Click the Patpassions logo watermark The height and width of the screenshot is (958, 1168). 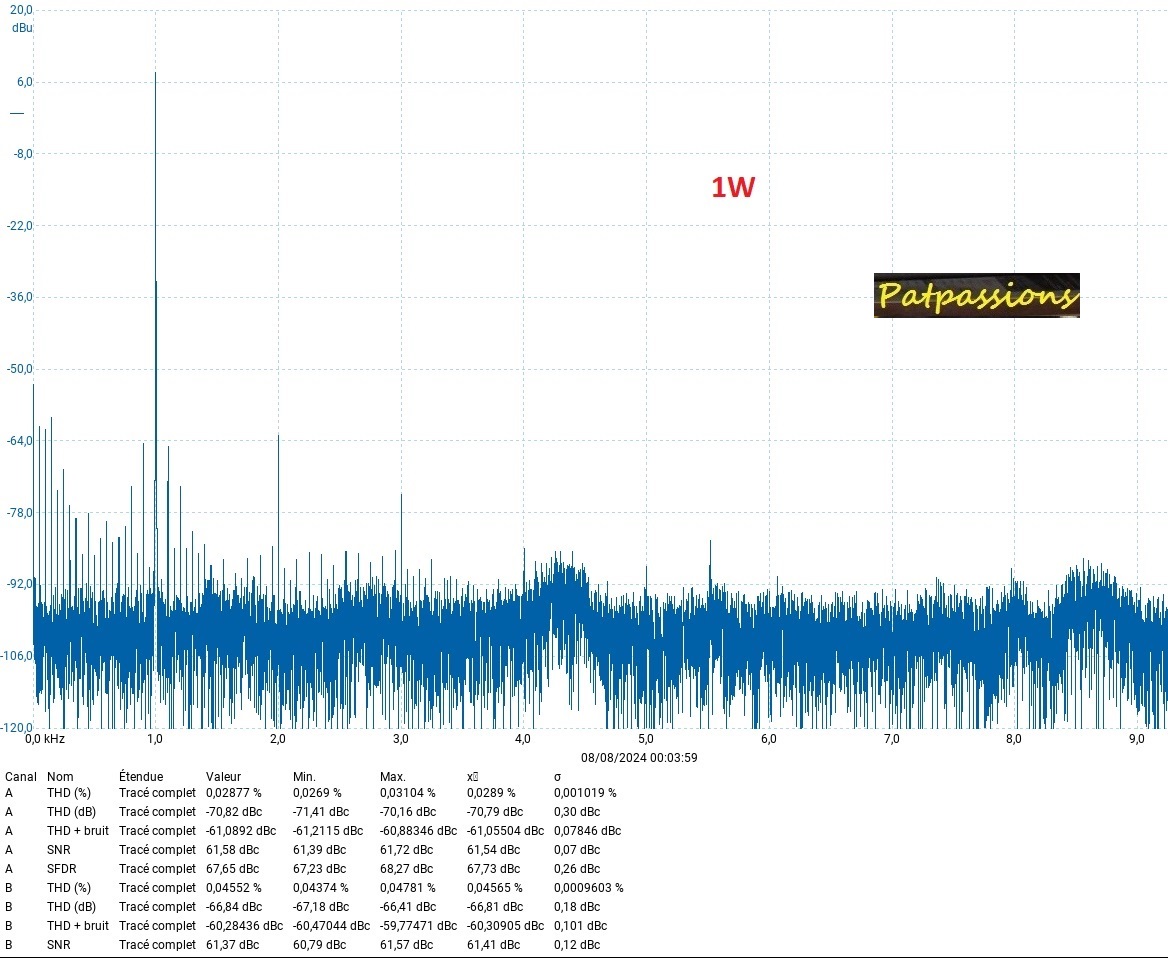coord(976,295)
